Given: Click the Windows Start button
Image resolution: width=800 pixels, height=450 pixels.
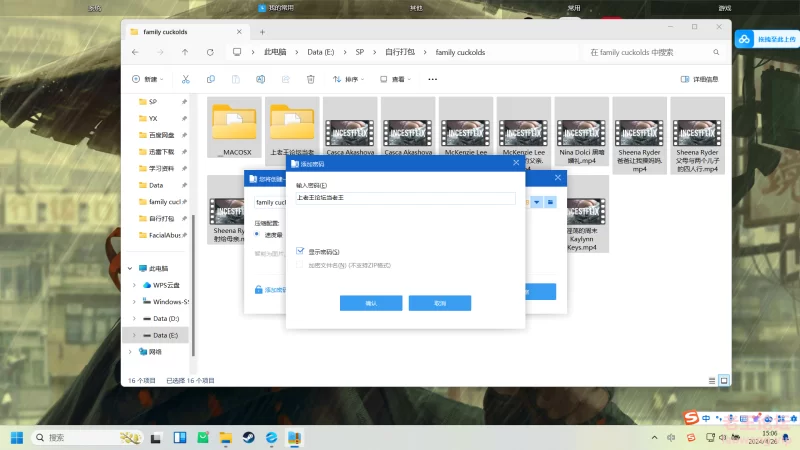Looking at the screenshot, I should click(x=17, y=438).
